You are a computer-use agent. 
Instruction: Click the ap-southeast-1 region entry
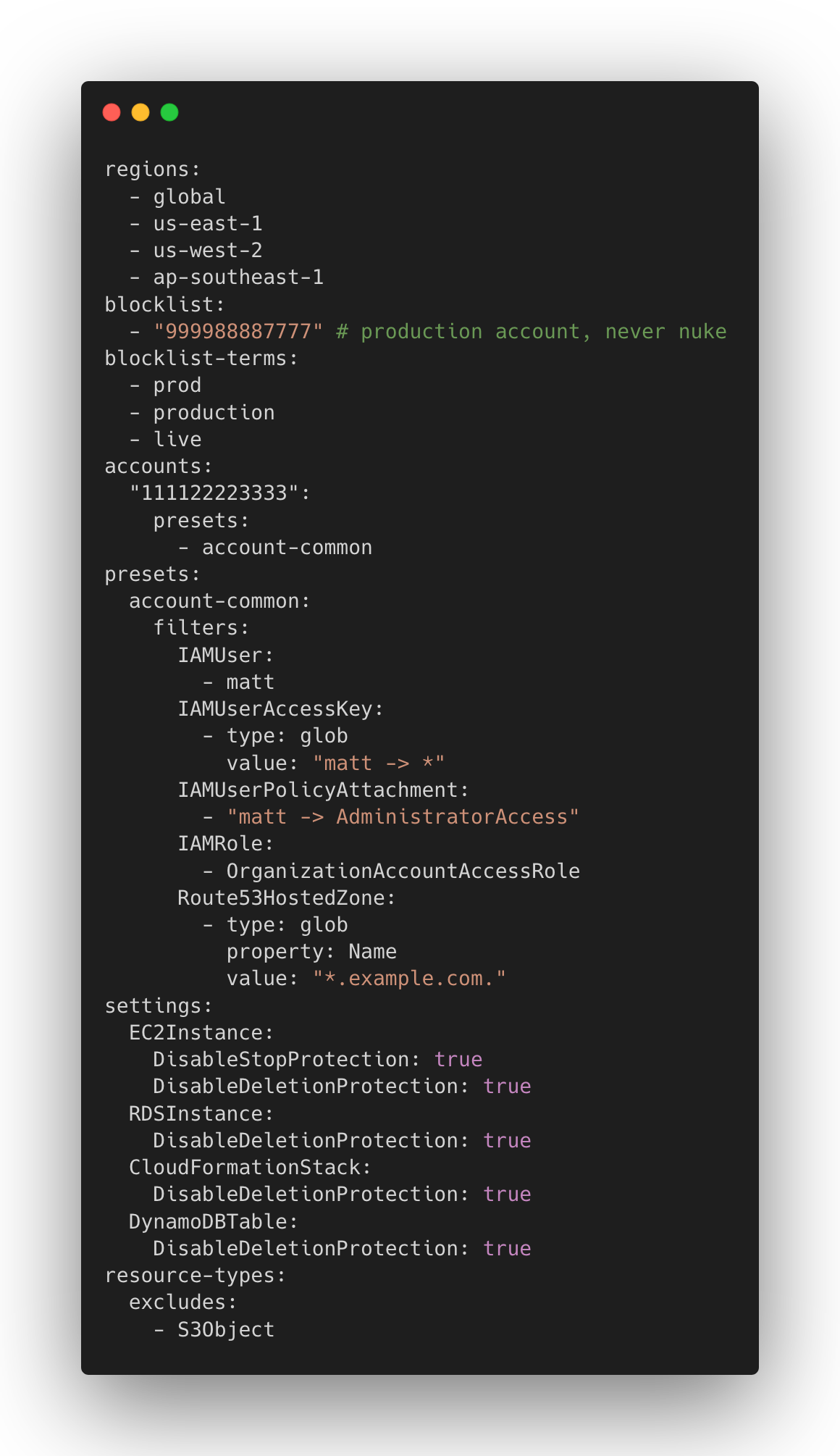pyautogui.click(x=238, y=277)
